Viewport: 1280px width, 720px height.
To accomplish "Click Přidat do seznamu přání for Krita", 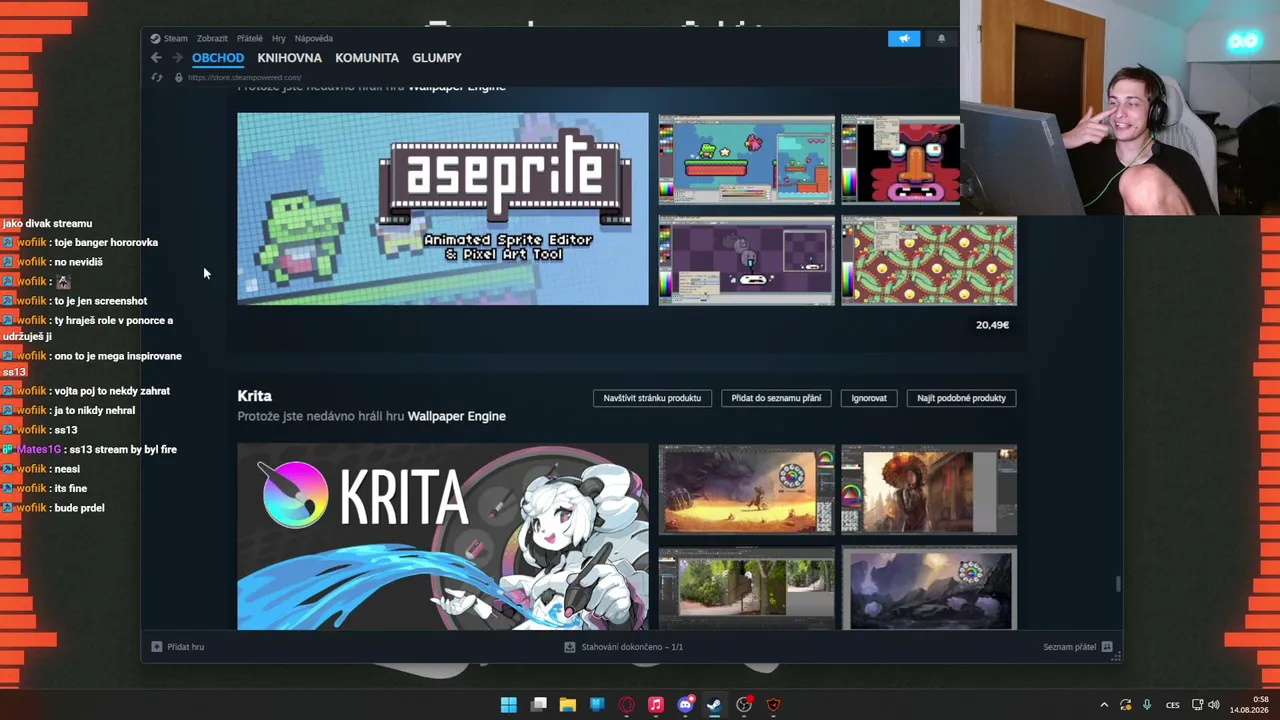I will (776, 398).
